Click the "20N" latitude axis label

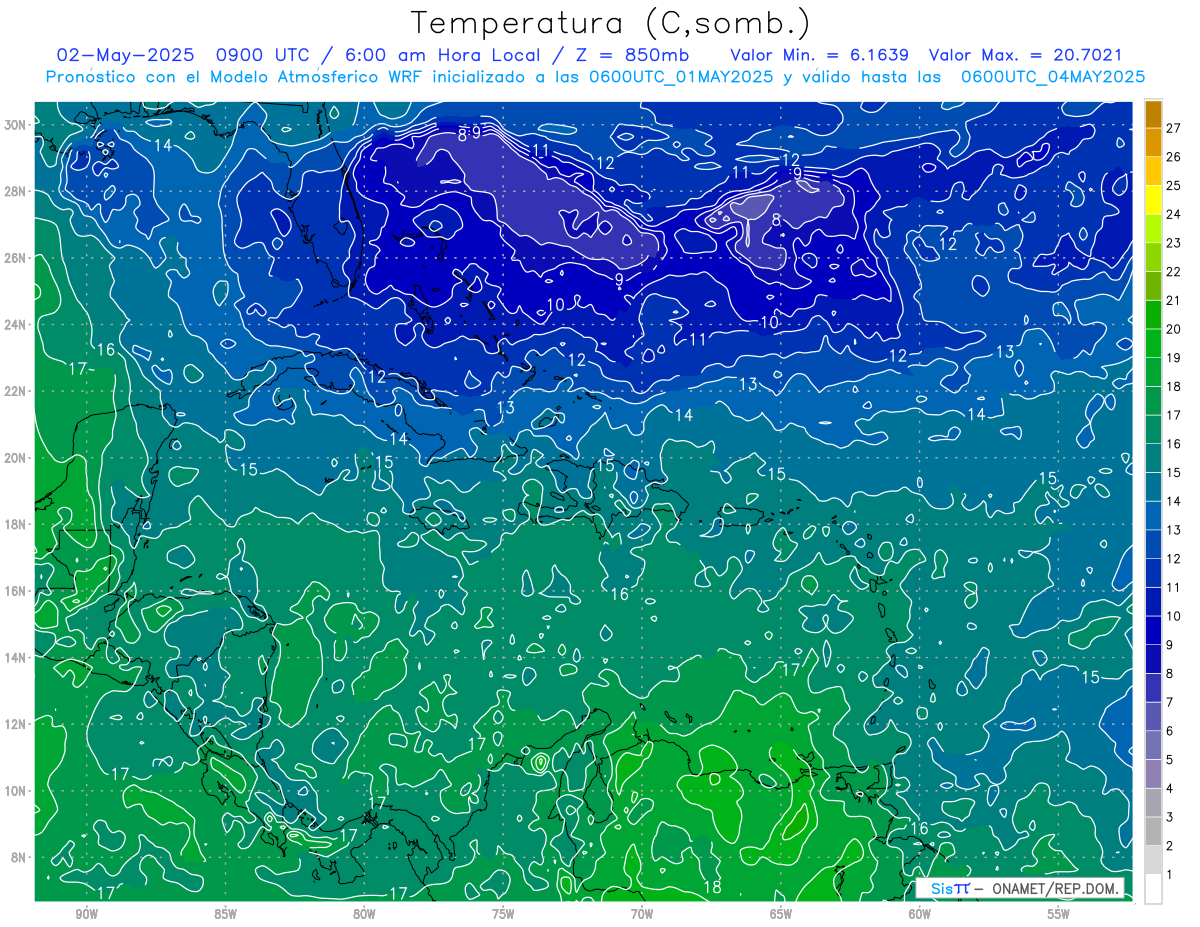17,457
